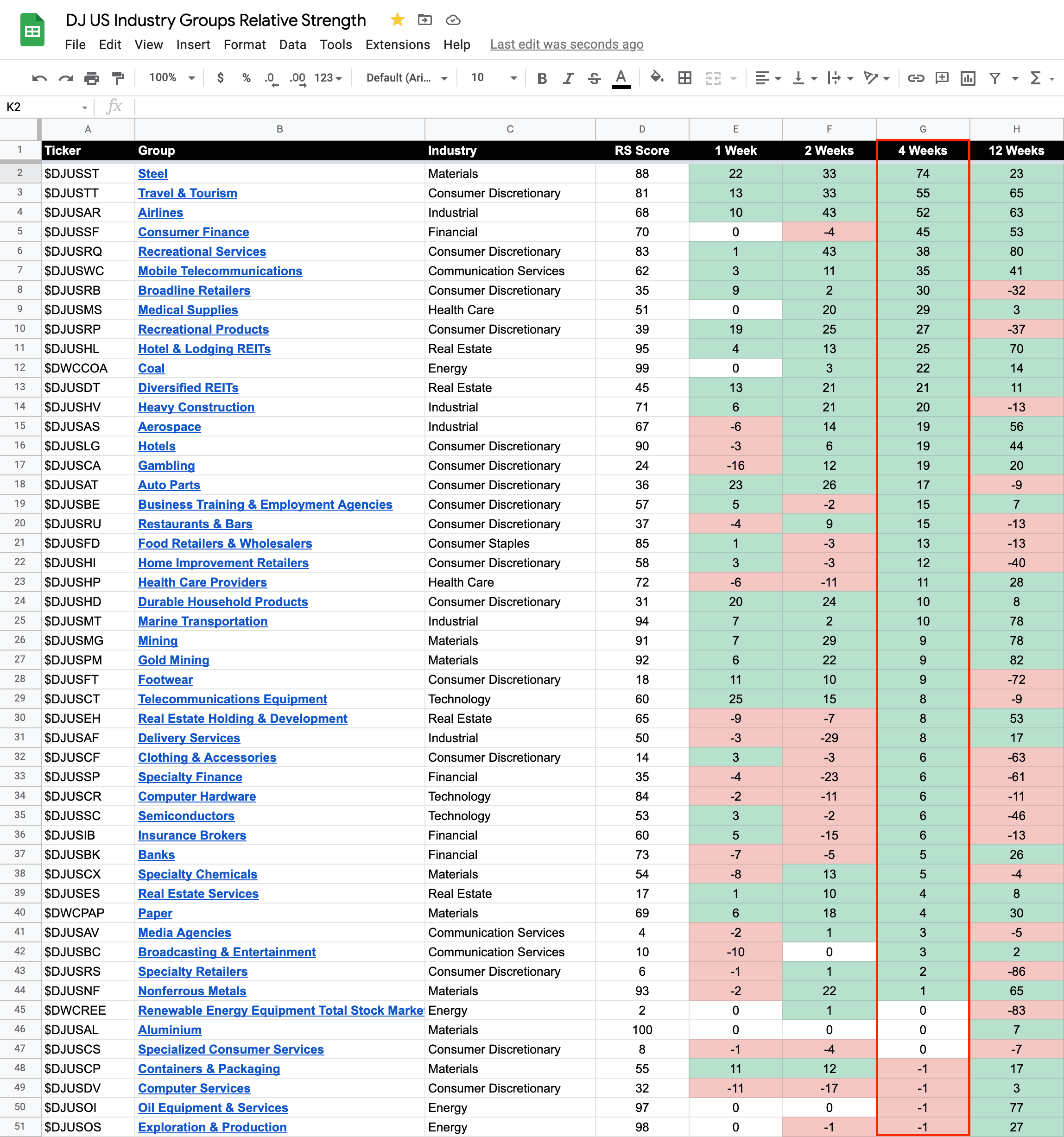This screenshot has width=1064, height=1137.
Task: Open the Extensions menu
Action: click(x=397, y=44)
